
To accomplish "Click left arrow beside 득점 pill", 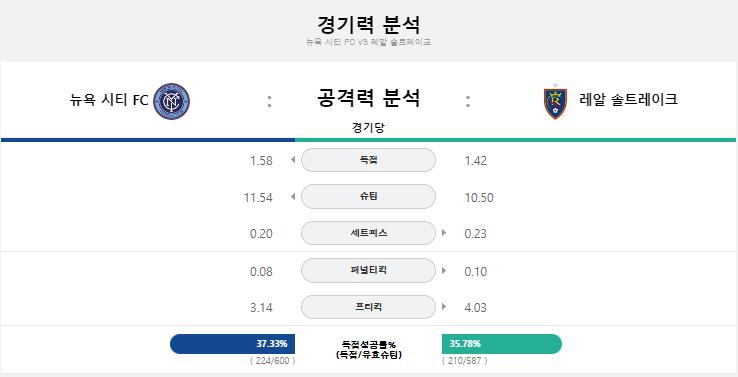I will (293, 160).
